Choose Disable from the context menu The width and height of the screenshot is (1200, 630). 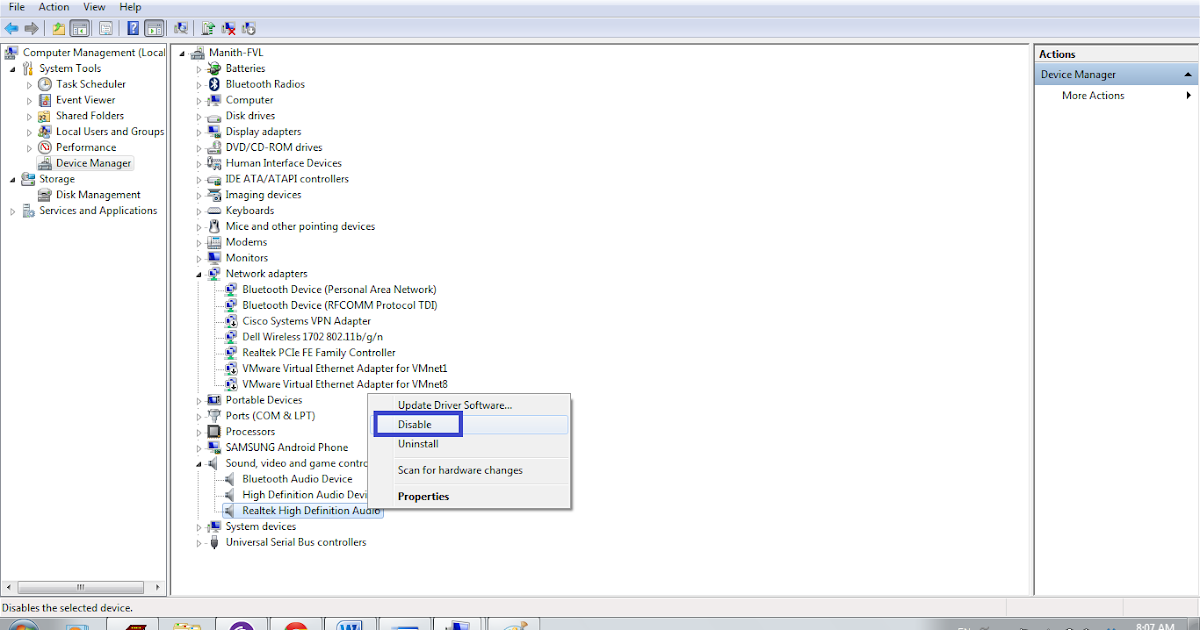tap(417, 424)
